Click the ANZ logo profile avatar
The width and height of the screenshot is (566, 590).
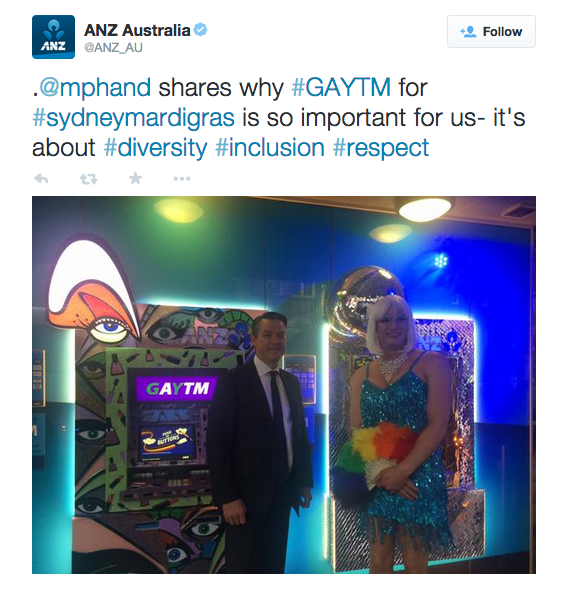pos(53,37)
